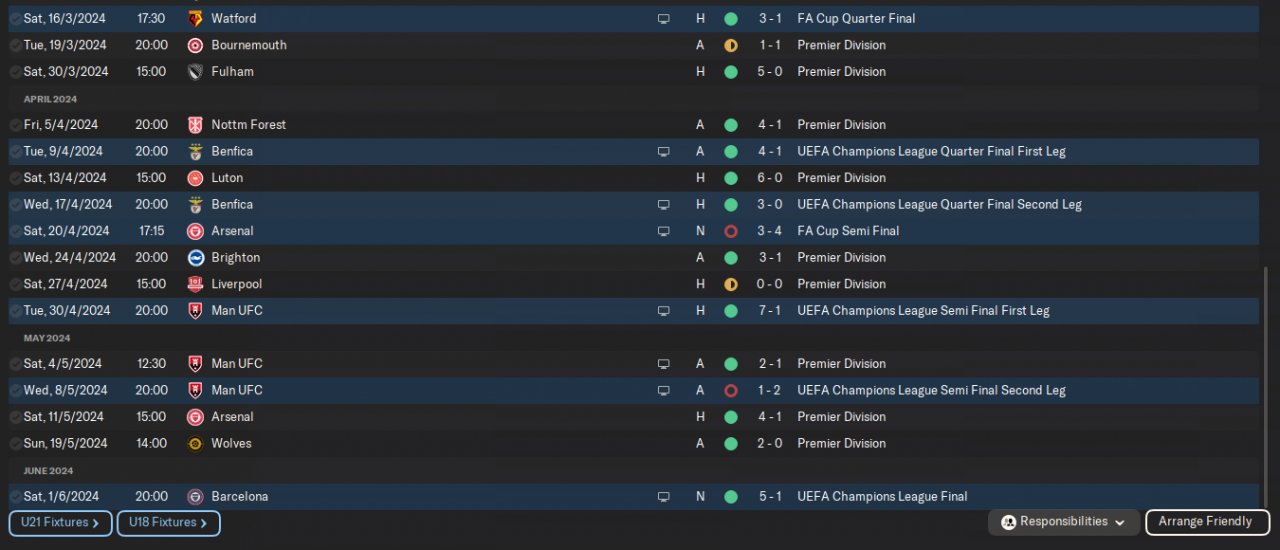1280x550 pixels.
Task: Toggle the check mark beside Fri, 5/4/2024
Action: pos(15,125)
